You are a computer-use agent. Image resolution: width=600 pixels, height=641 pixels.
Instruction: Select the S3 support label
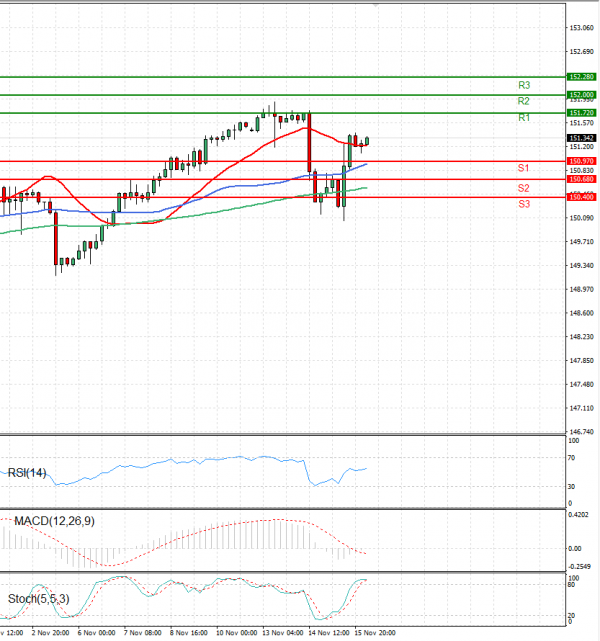coord(523,204)
